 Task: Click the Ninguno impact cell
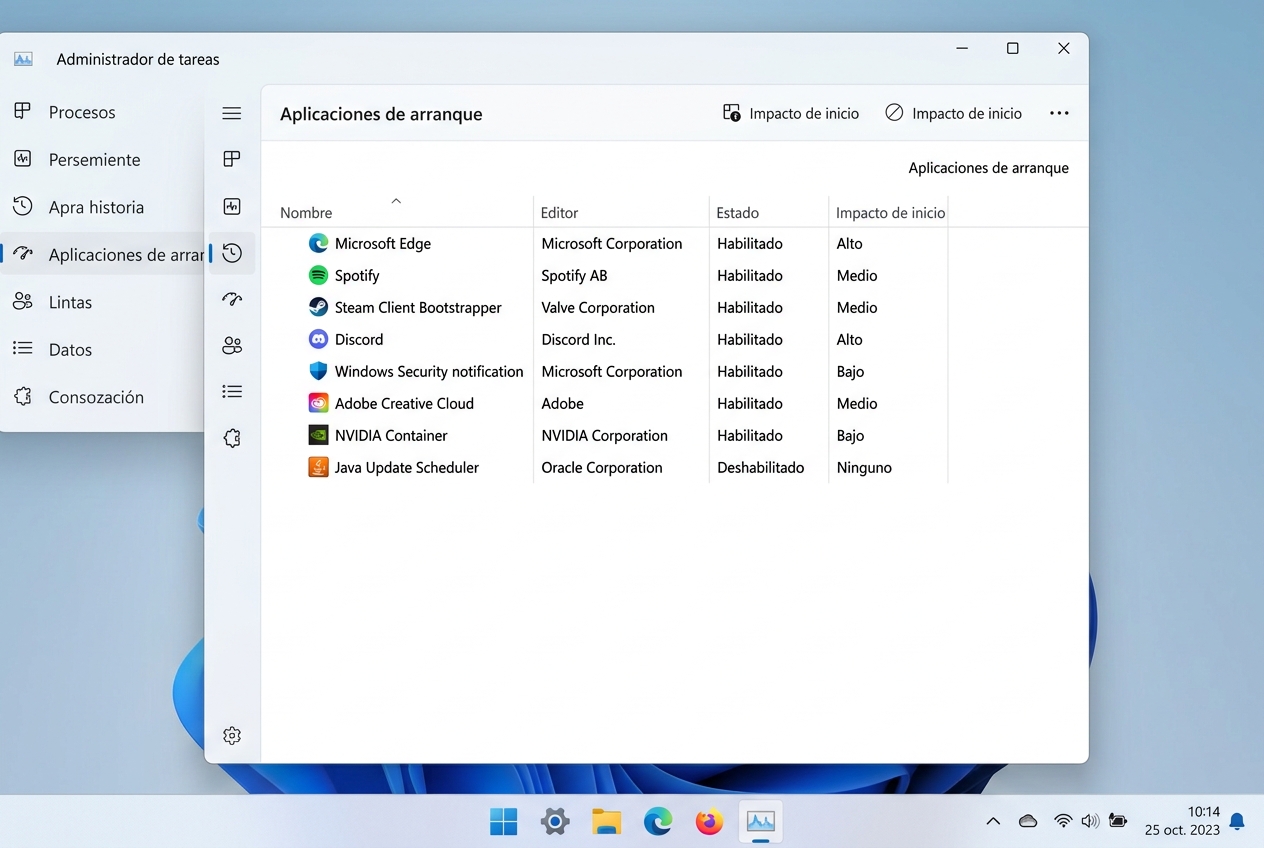click(864, 467)
